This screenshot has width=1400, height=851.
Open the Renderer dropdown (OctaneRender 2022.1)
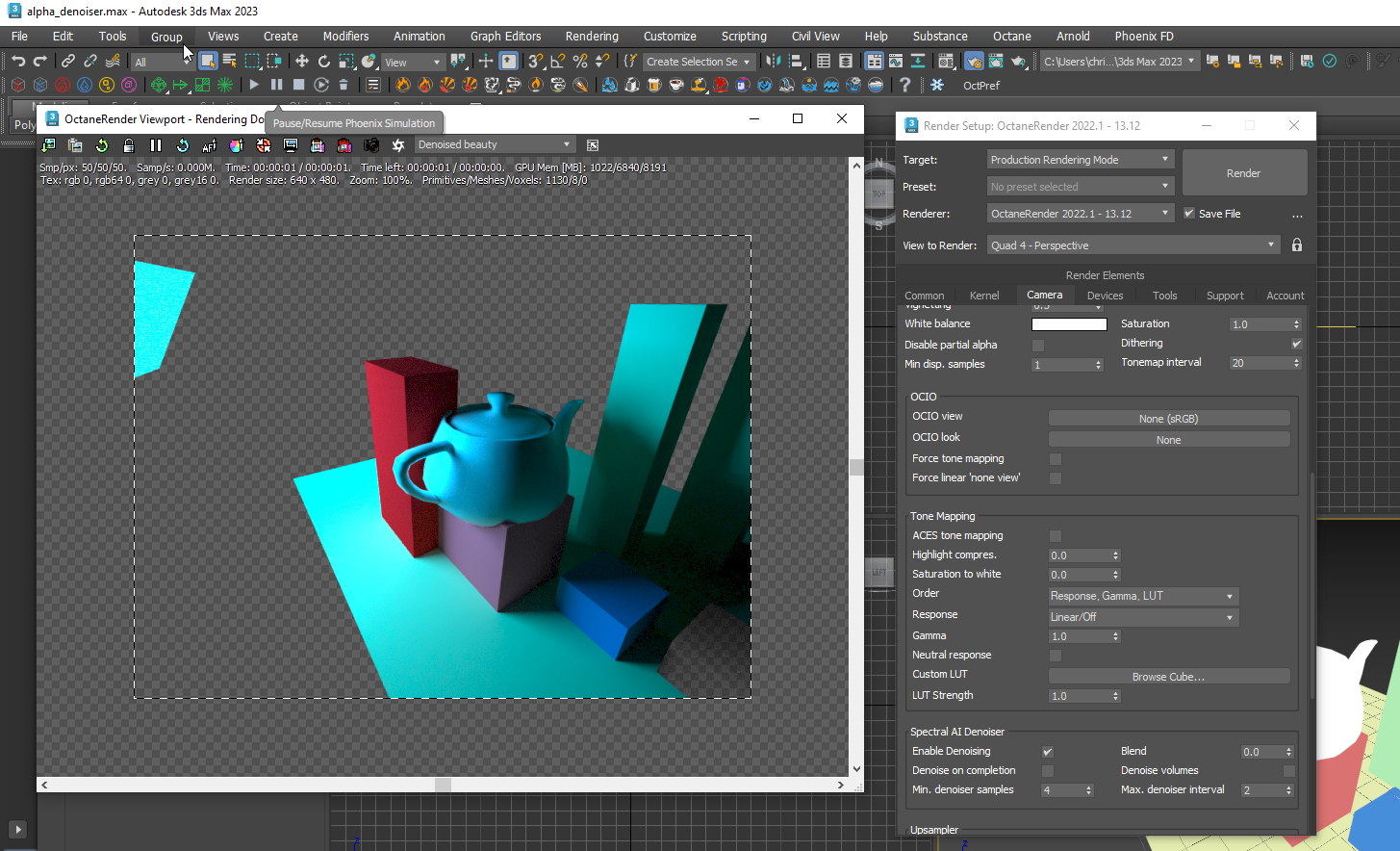click(1081, 214)
